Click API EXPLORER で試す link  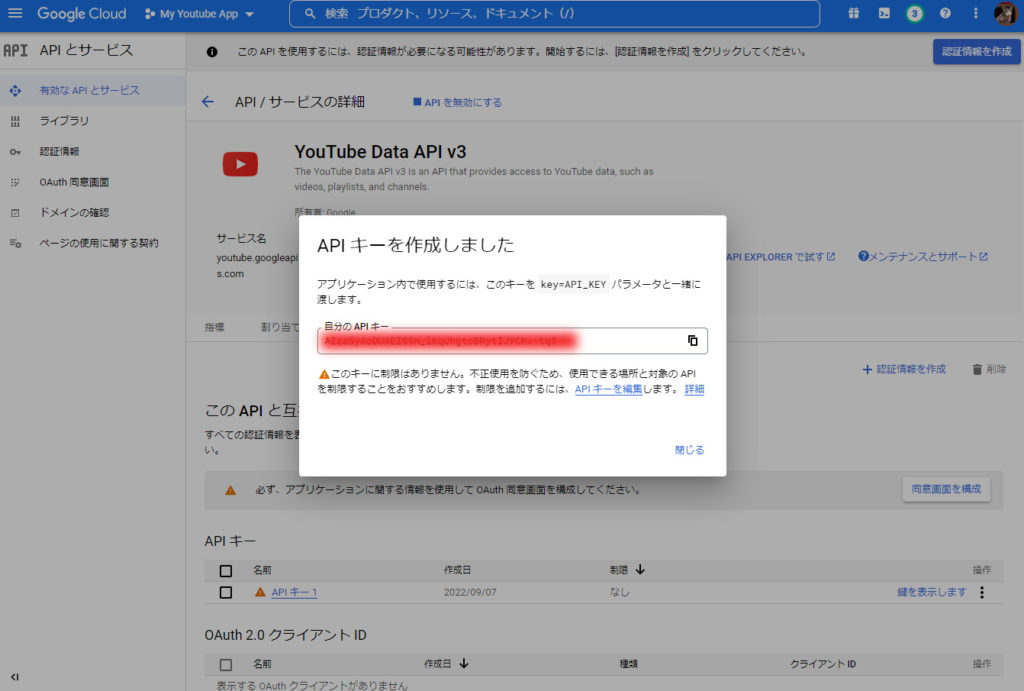coord(781,257)
